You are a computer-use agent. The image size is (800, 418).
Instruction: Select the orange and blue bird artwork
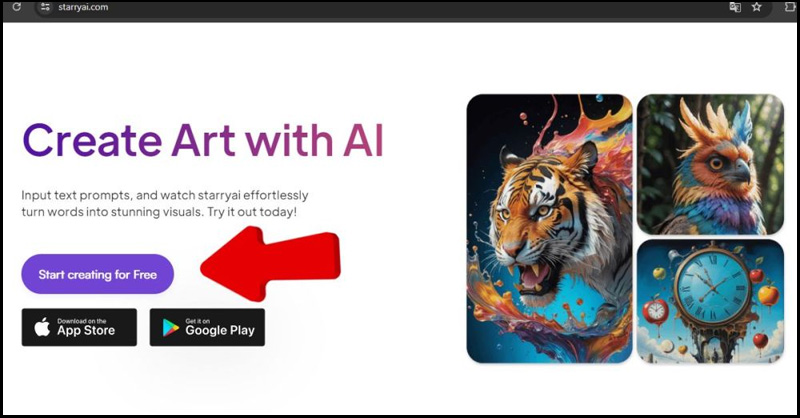710,164
